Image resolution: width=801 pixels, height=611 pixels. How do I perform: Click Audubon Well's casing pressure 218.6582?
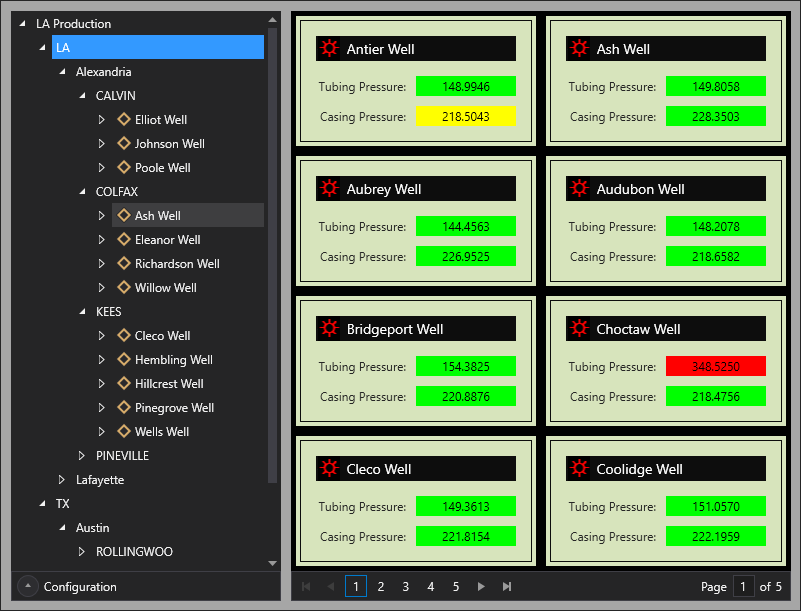(716, 256)
